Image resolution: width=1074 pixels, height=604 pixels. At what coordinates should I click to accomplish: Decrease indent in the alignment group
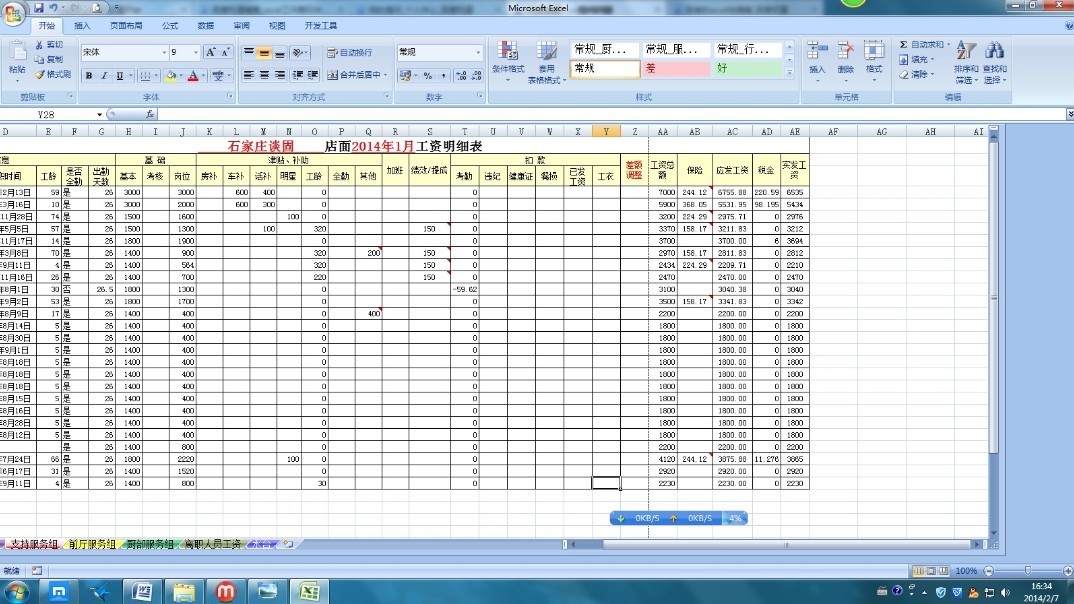pos(298,75)
